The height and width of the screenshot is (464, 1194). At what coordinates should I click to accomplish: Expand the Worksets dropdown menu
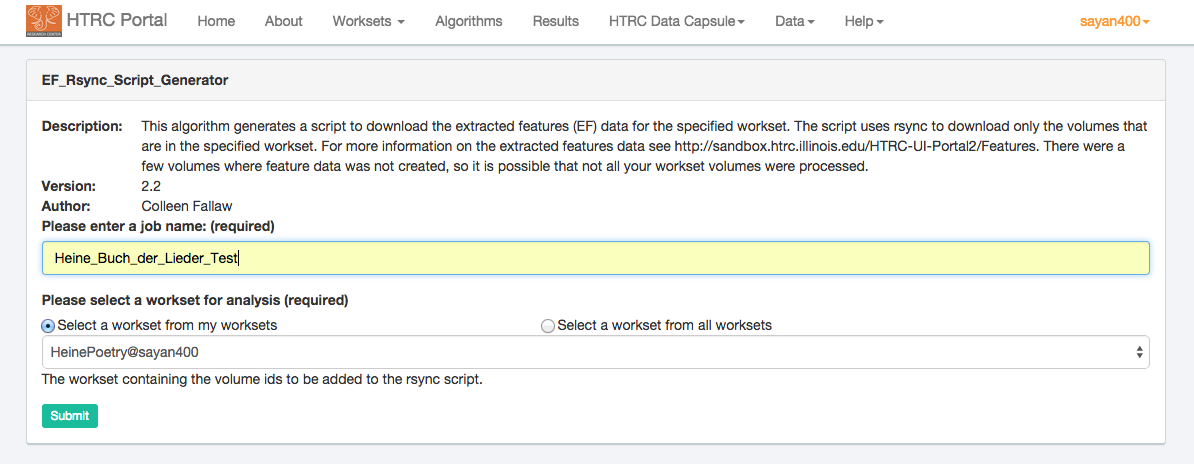pyautogui.click(x=368, y=21)
